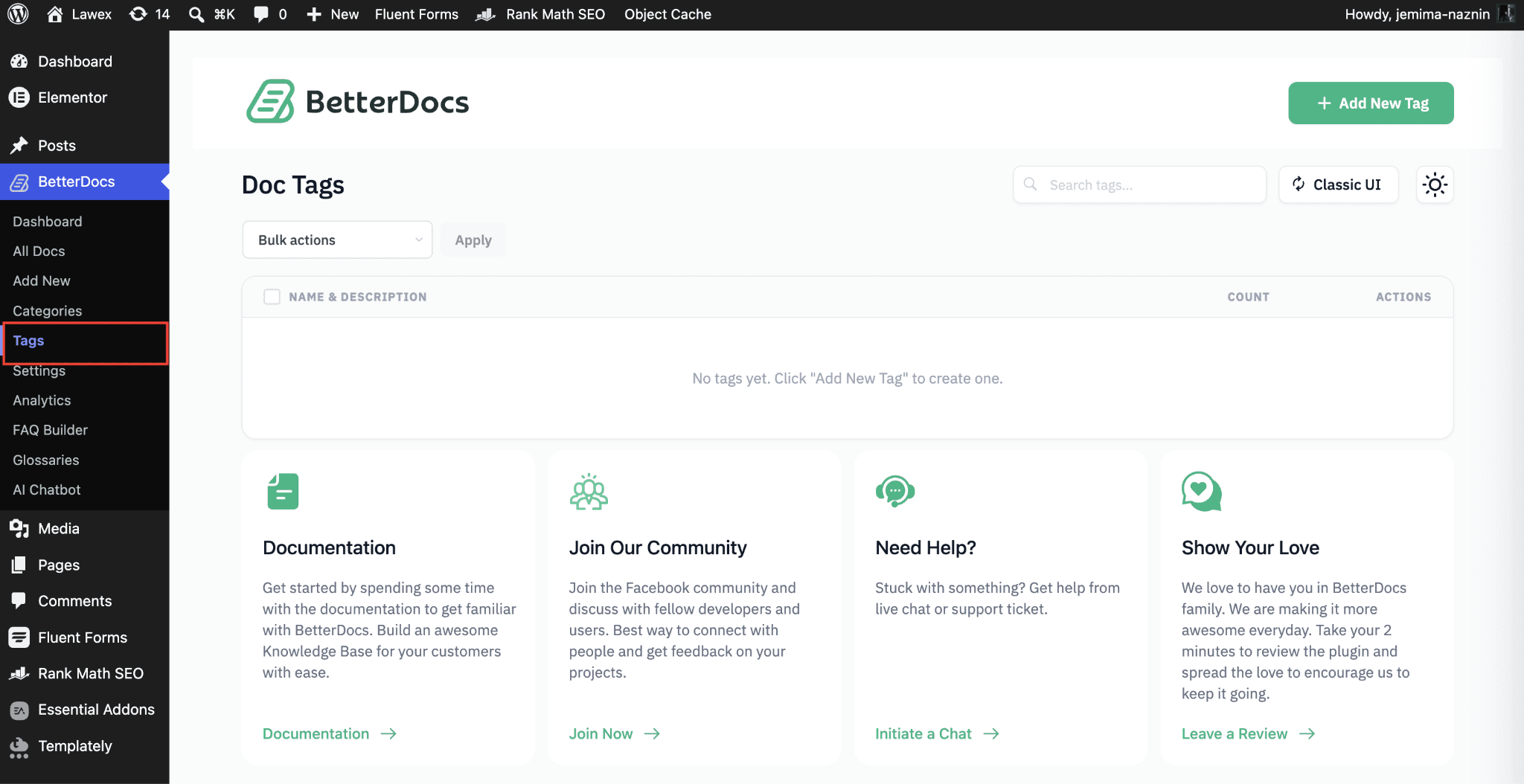1524x784 pixels.
Task: Switch to Classic UI
Action: click(1338, 184)
